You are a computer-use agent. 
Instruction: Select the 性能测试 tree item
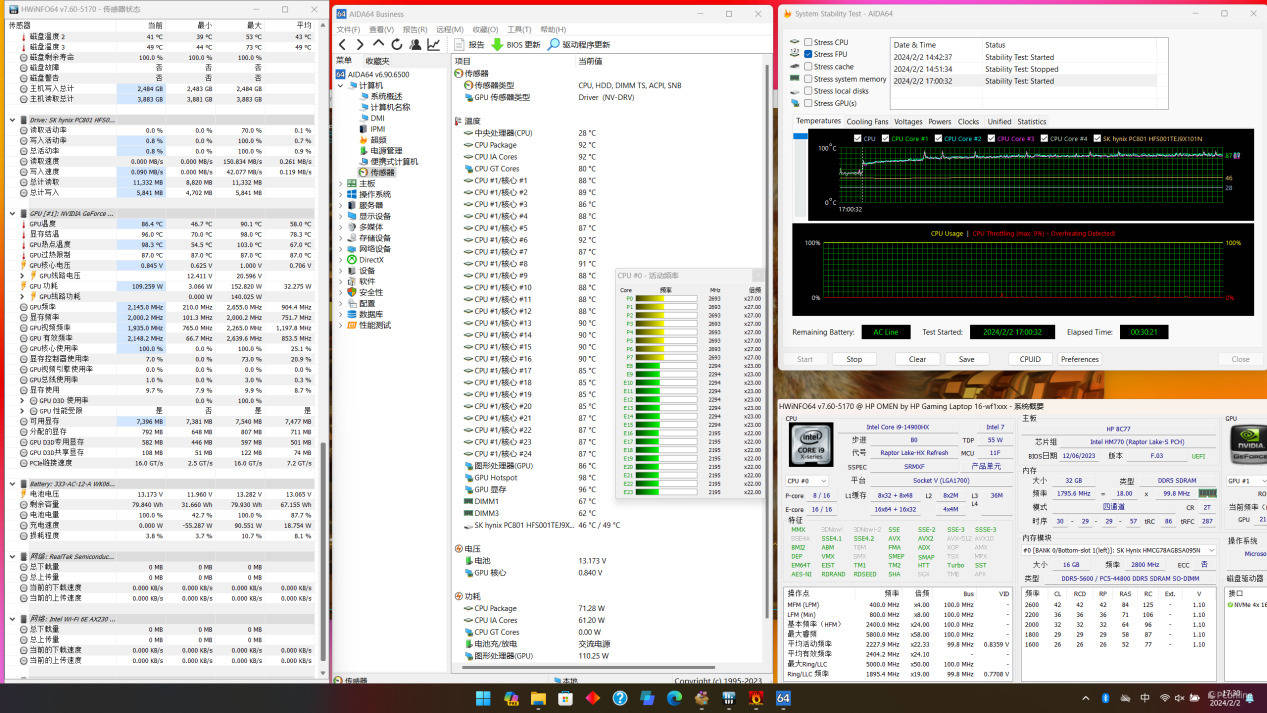(x=375, y=325)
